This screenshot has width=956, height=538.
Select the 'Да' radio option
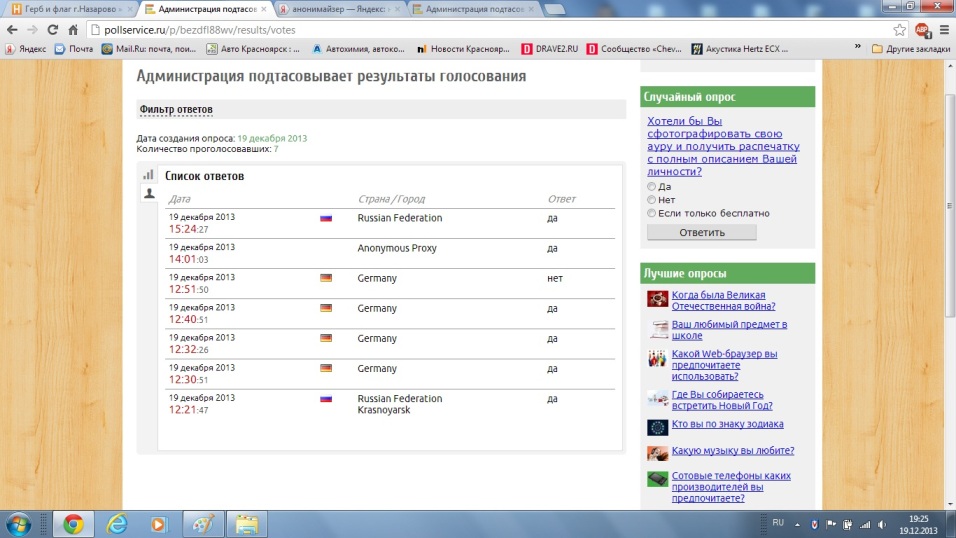651,187
